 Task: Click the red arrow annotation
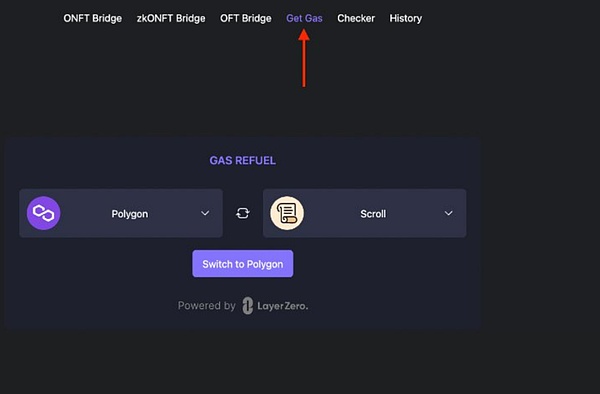pos(304,59)
